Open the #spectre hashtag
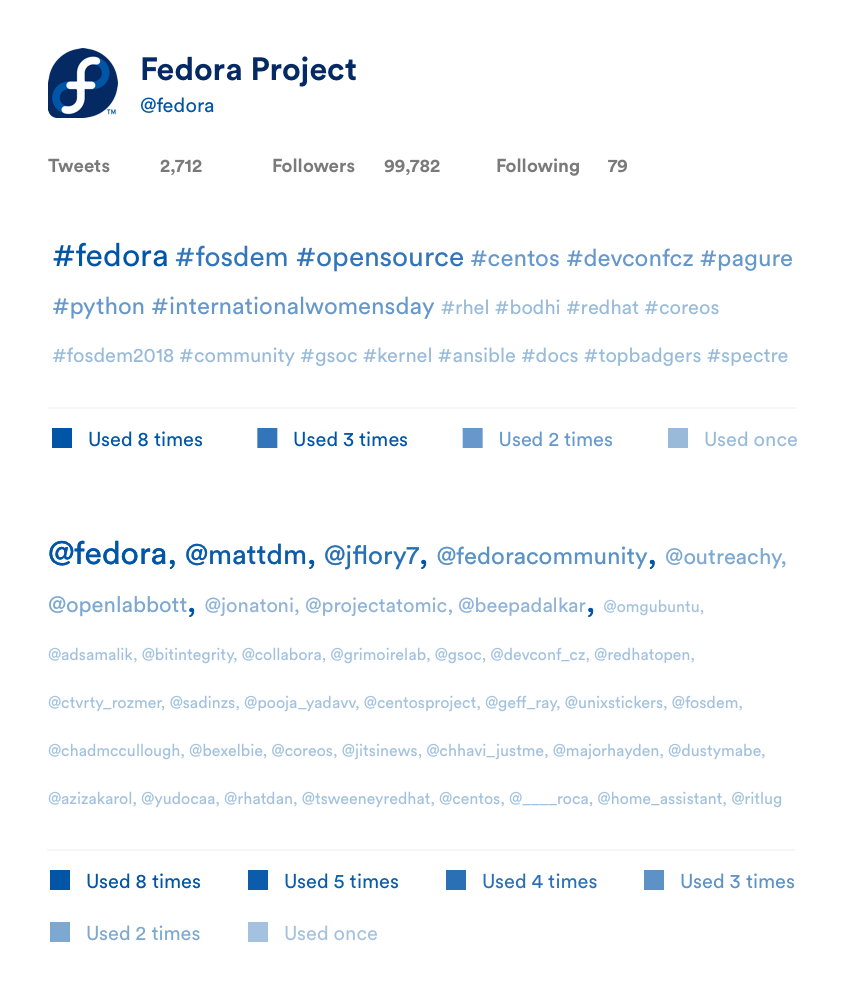Viewport: 846px width, 990px height. [748, 355]
